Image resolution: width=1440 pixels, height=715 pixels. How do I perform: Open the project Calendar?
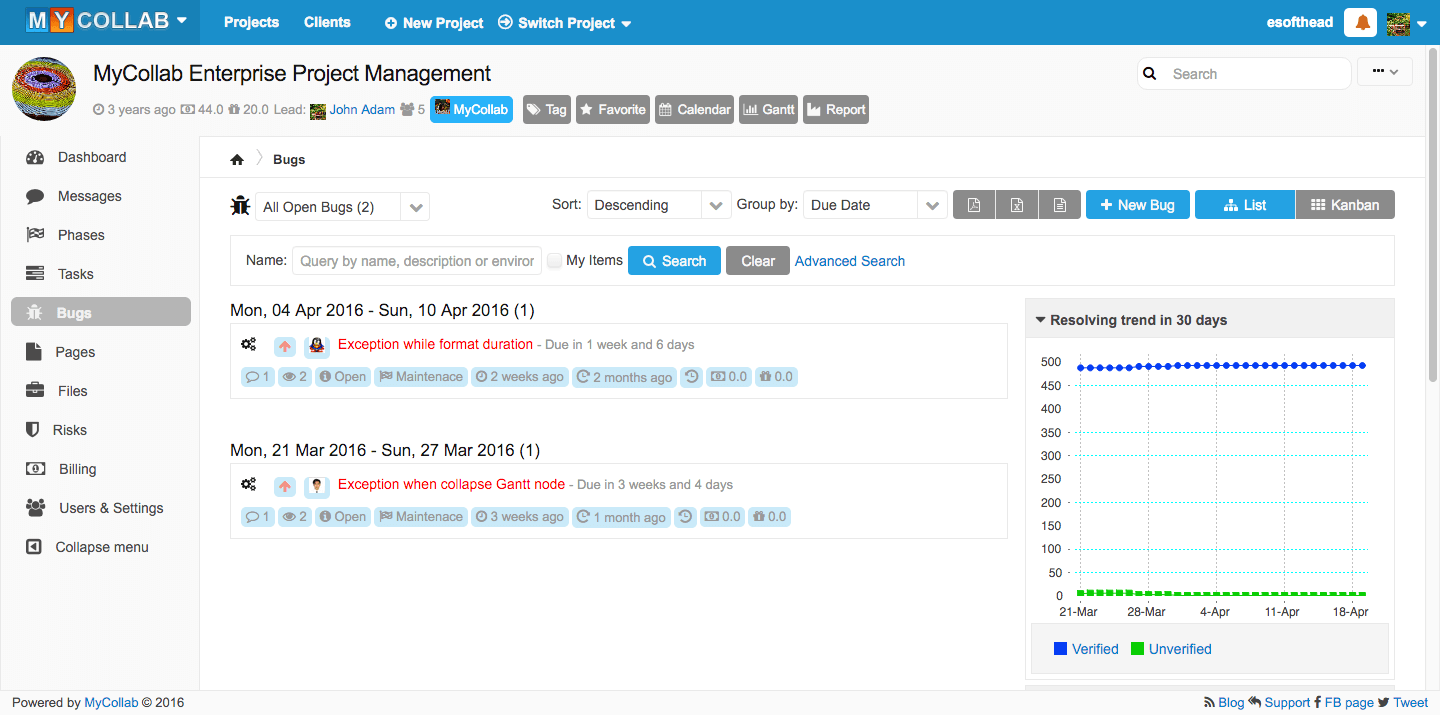pos(694,109)
